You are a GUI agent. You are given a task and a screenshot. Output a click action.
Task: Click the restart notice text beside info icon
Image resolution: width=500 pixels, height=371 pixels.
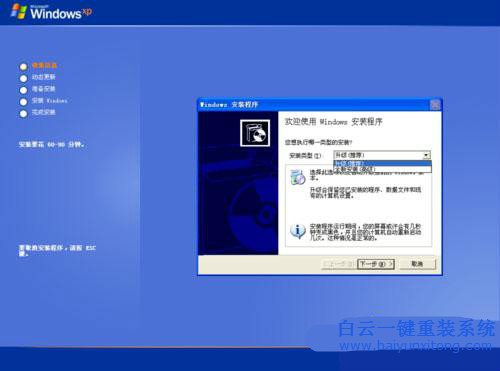366,232
